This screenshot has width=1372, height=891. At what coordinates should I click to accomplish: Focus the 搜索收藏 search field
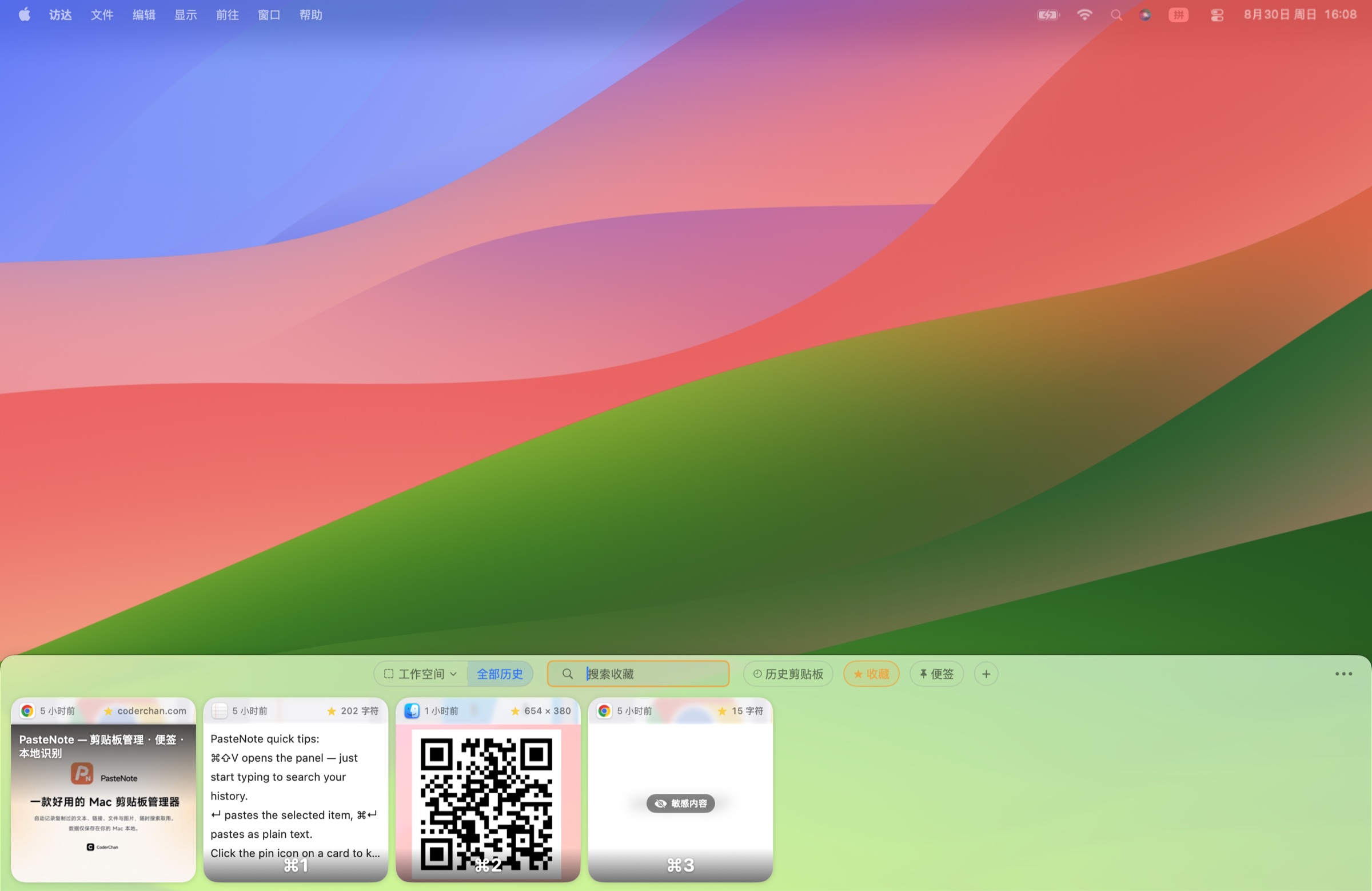coord(638,674)
